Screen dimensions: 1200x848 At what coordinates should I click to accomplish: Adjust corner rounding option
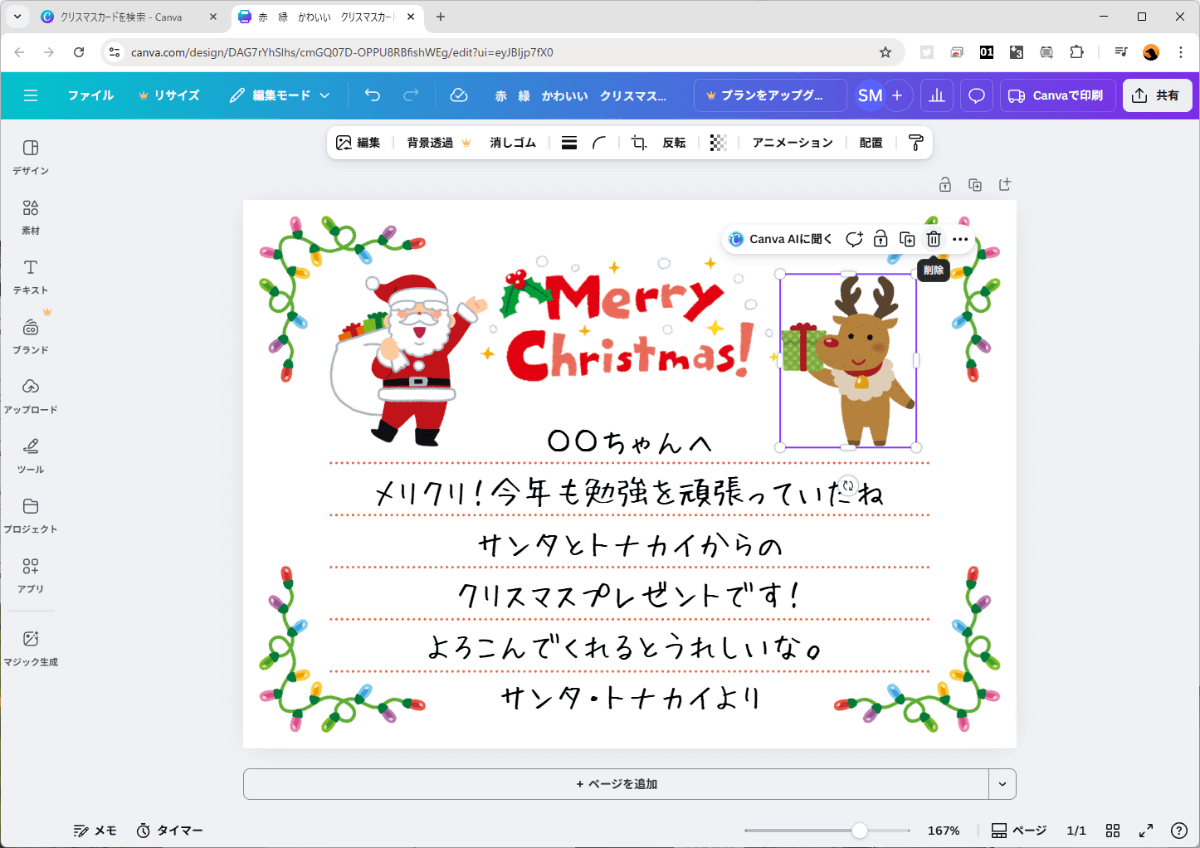tap(599, 143)
